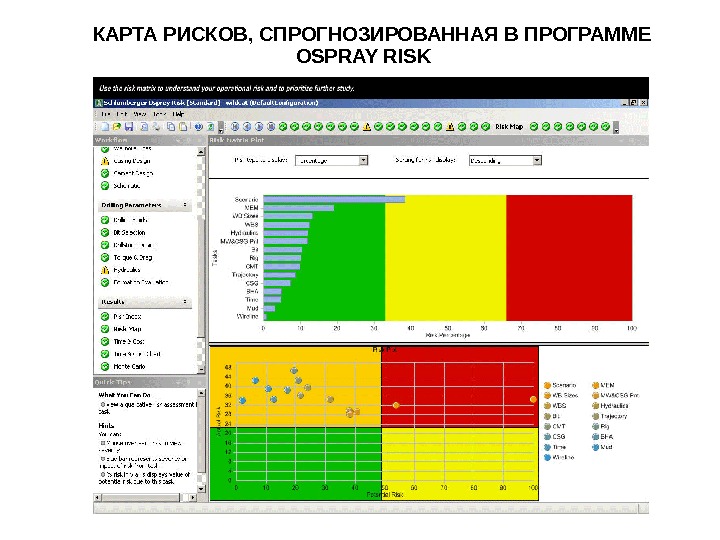Go to previous workflow step button
720x540 pixels.
tap(247, 127)
